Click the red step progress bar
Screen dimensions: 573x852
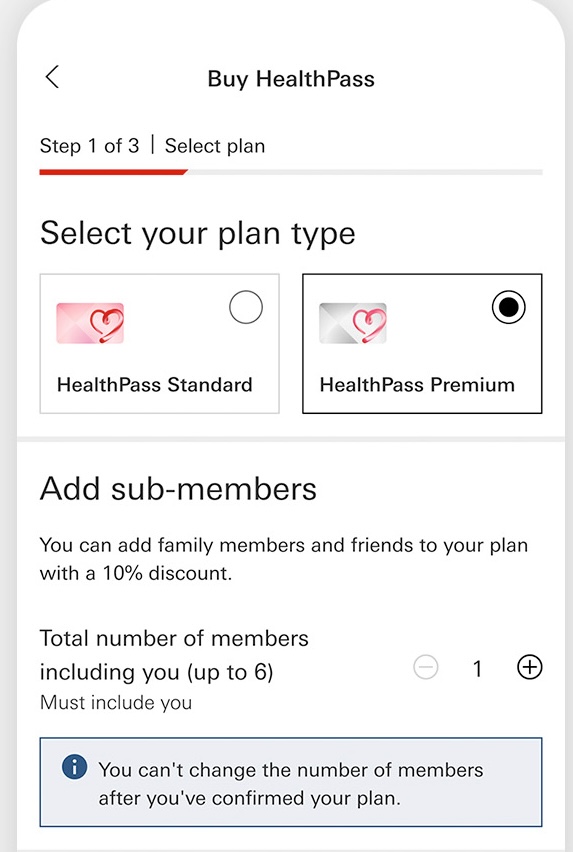(x=114, y=172)
